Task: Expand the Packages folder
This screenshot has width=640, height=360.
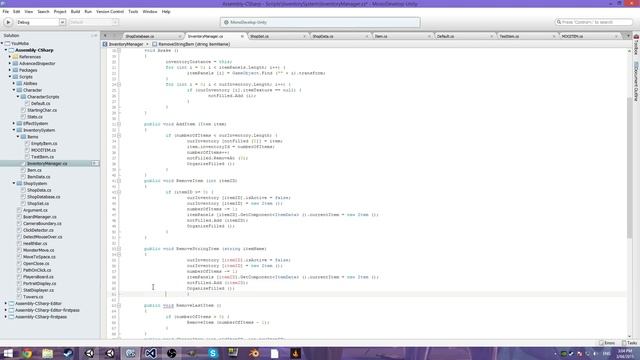Action: click(x=10, y=70)
